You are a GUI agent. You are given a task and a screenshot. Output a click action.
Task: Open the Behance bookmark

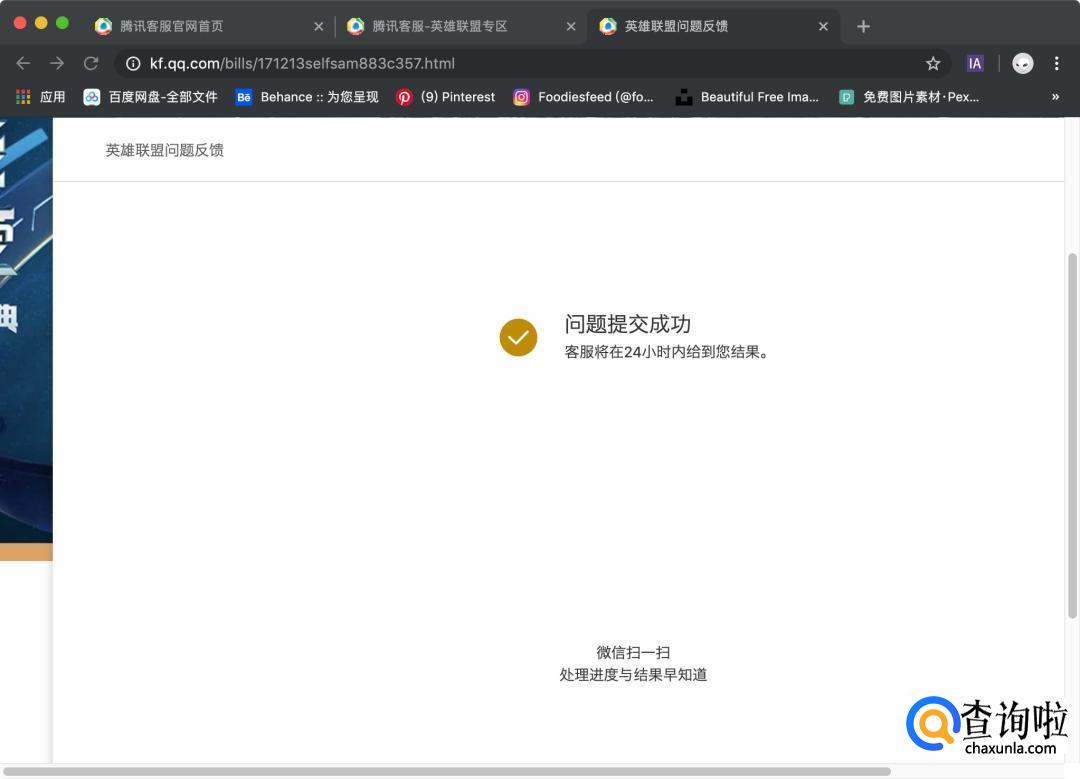tap(307, 97)
